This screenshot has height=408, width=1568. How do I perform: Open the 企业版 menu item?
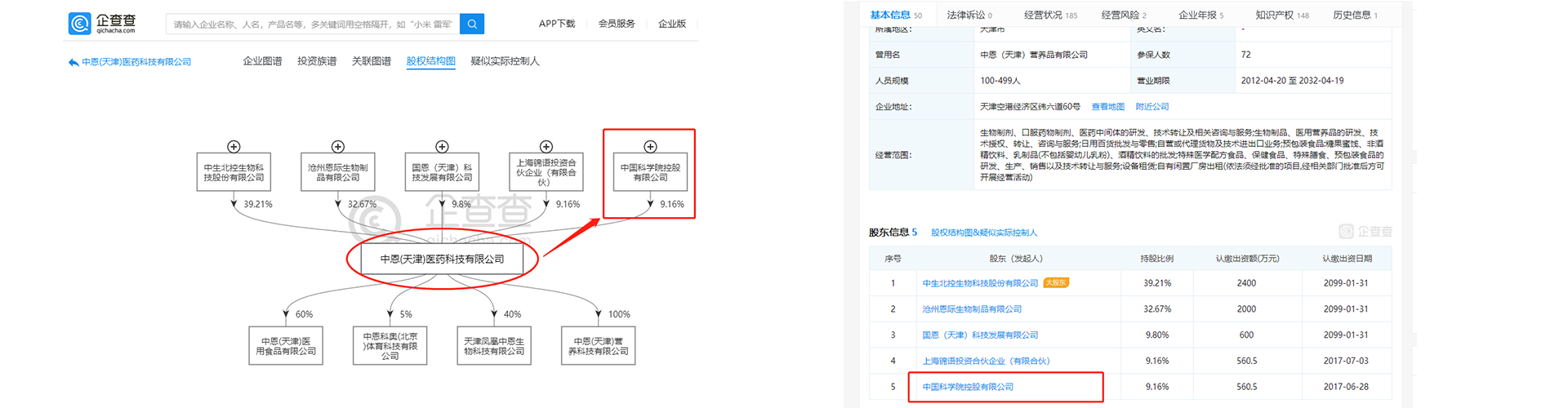tap(672, 24)
